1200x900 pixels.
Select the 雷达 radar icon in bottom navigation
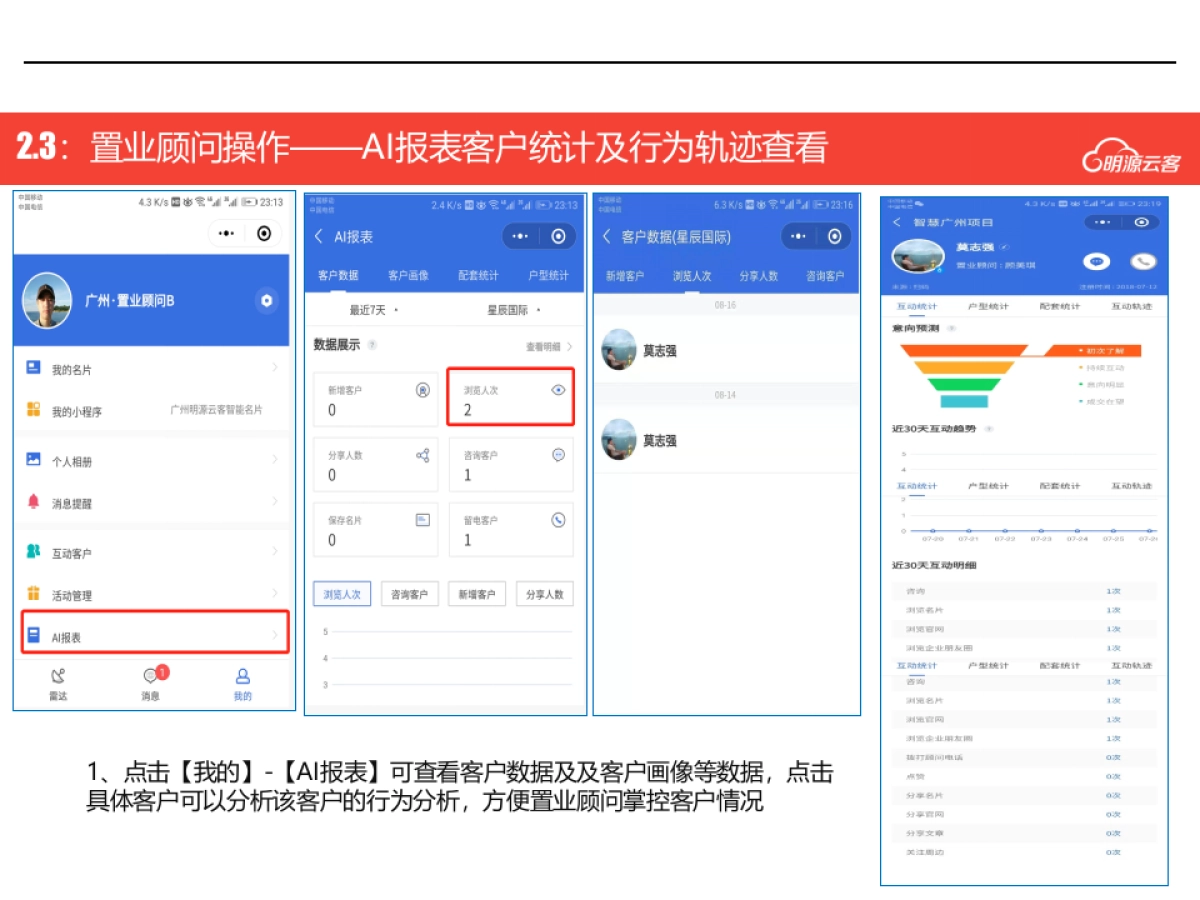pos(58,676)
